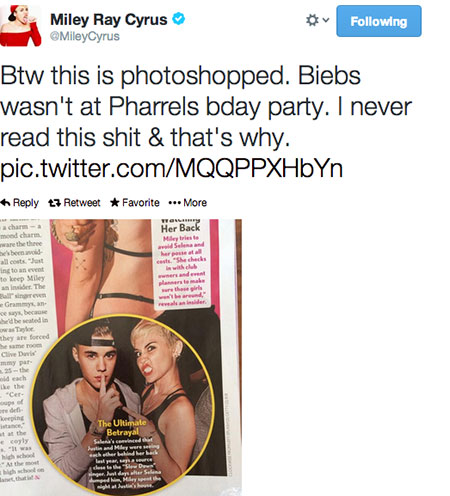Click the Favorite star icon
The width and height of the screenshot is (450, 496).
pos(115,202)
